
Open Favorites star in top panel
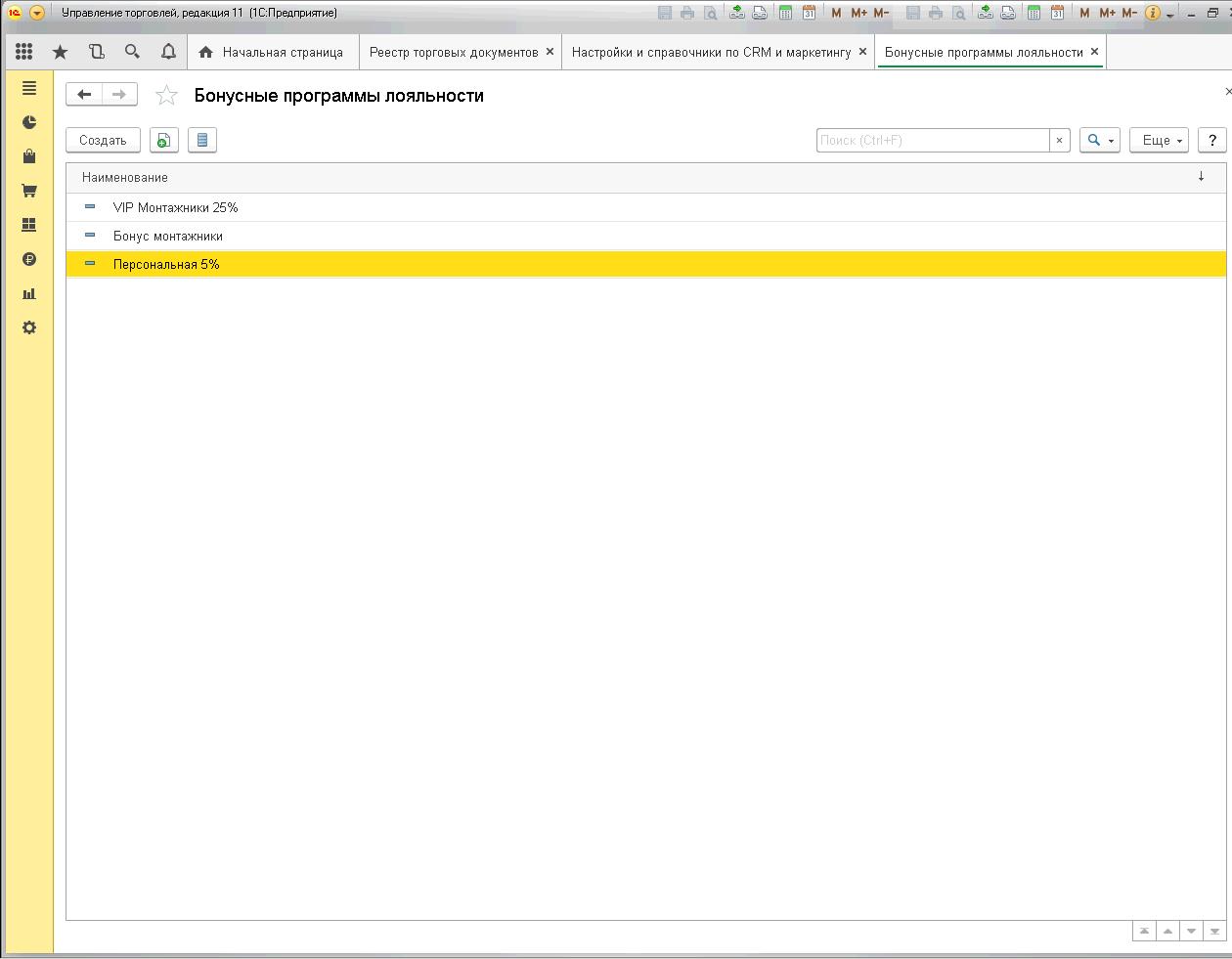[61, 52]
